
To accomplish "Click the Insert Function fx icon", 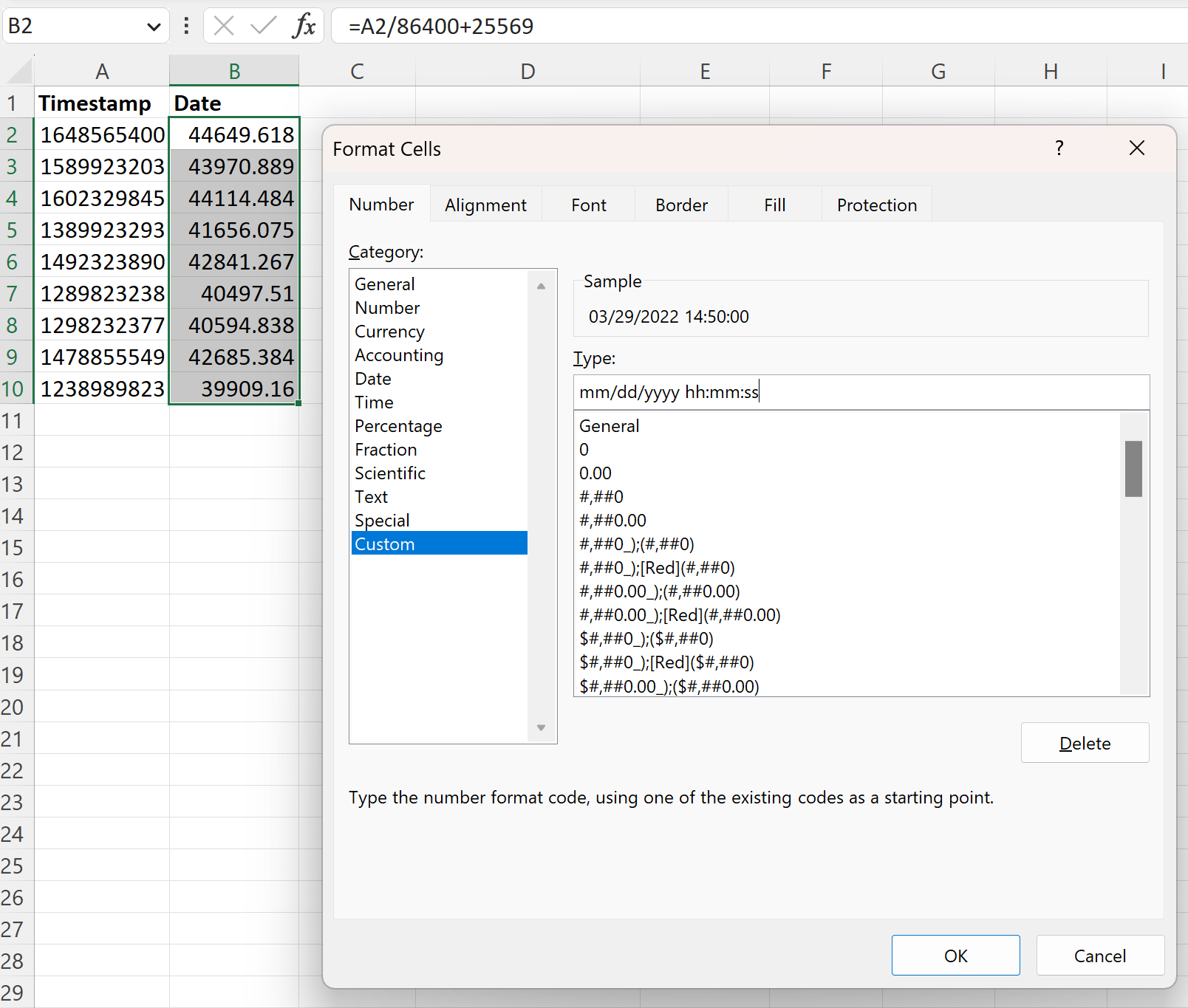I will pyautogui.click(x=304, y=26).
